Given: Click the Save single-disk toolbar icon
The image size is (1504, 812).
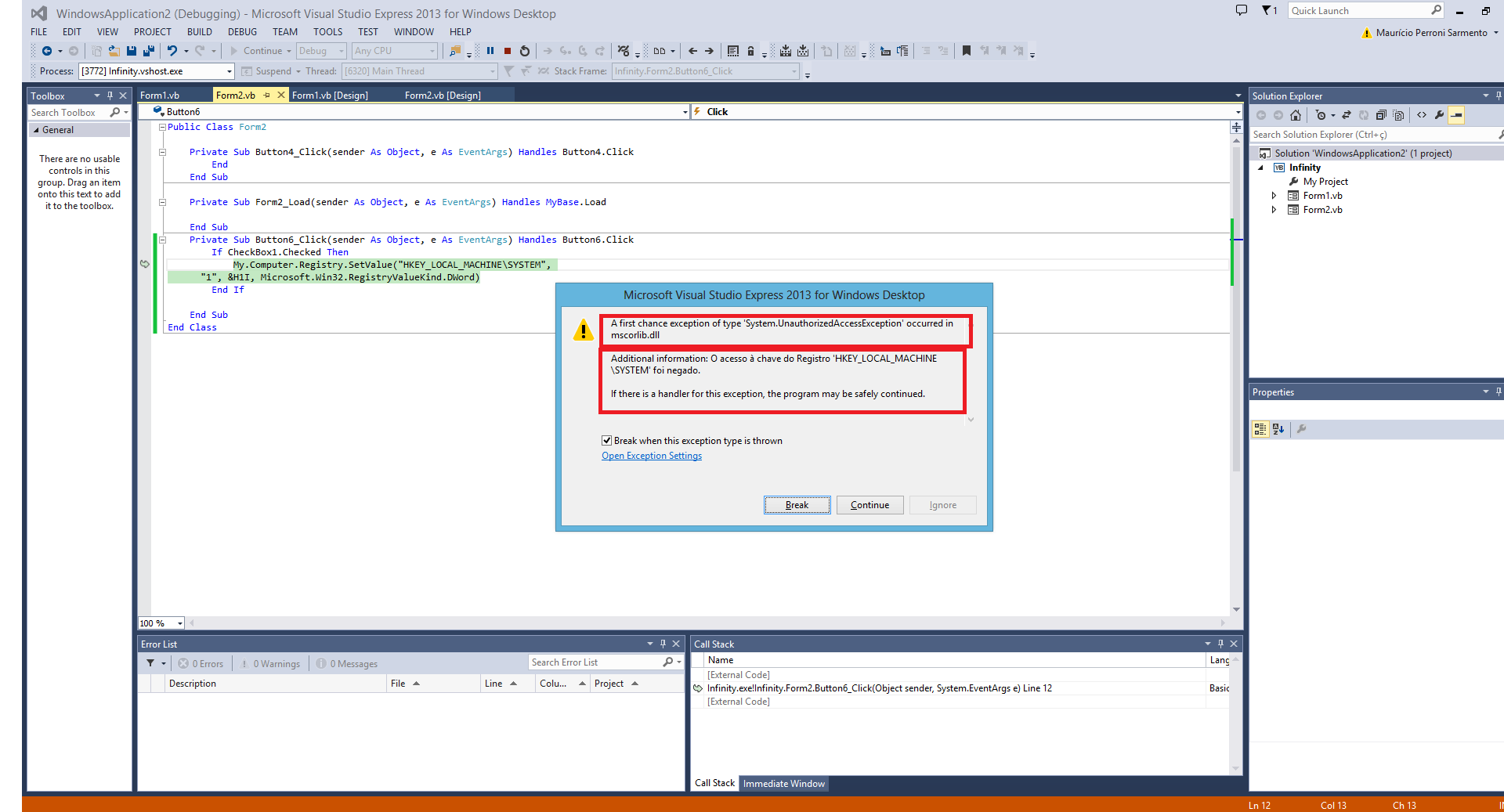Looking at the screenshot, I should [x=132, y=51].
